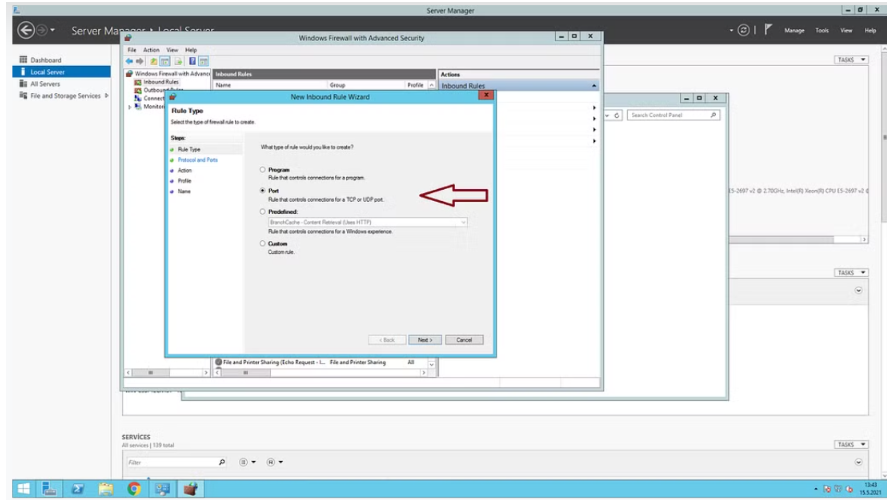Click the Firewall toolbar forward arrow
The width and height of the screenshot is (887, 501).
point(139,61)
